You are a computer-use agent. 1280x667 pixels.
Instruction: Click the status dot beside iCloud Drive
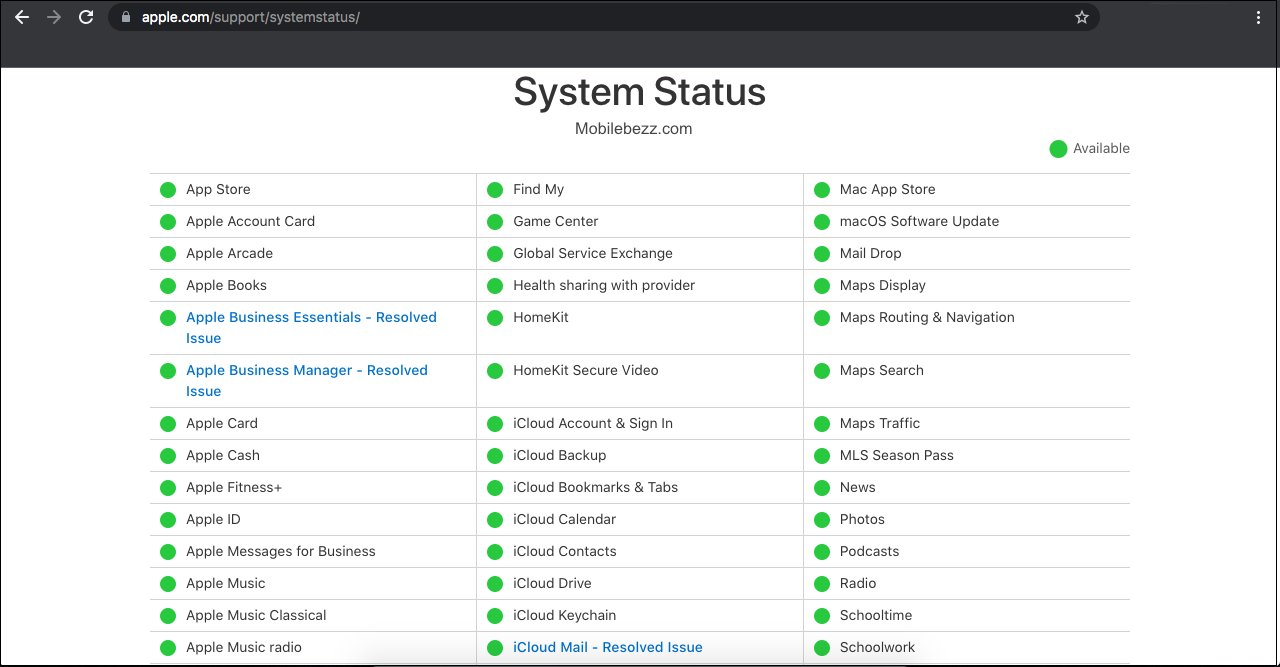[495, 584]
